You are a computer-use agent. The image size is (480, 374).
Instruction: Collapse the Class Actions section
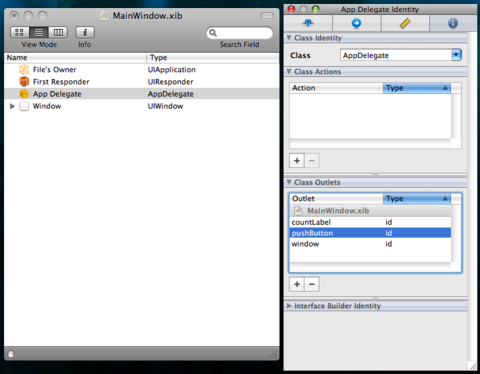click(289, 71)
